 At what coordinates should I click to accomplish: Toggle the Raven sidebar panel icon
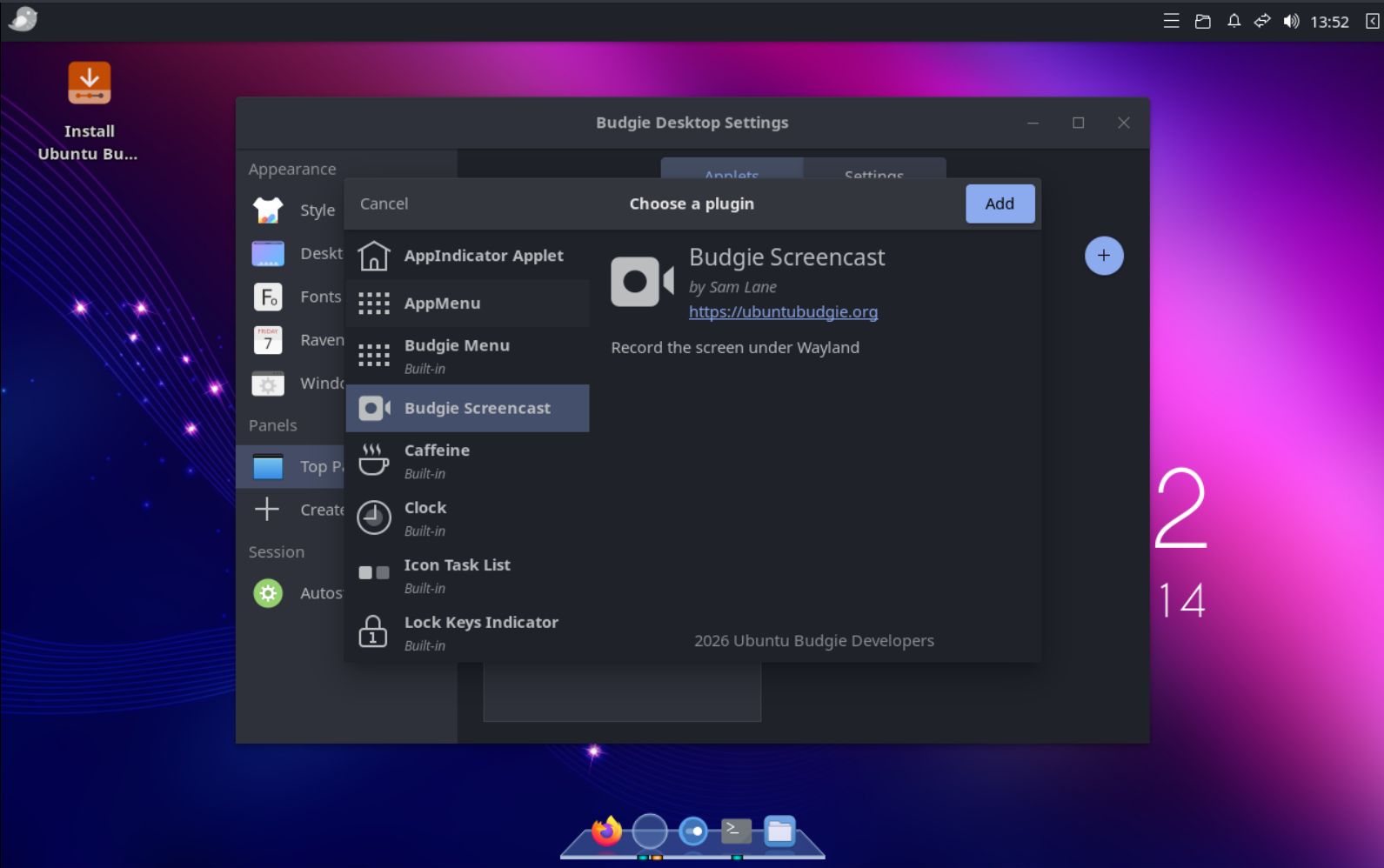click(x=1372, y=21)
